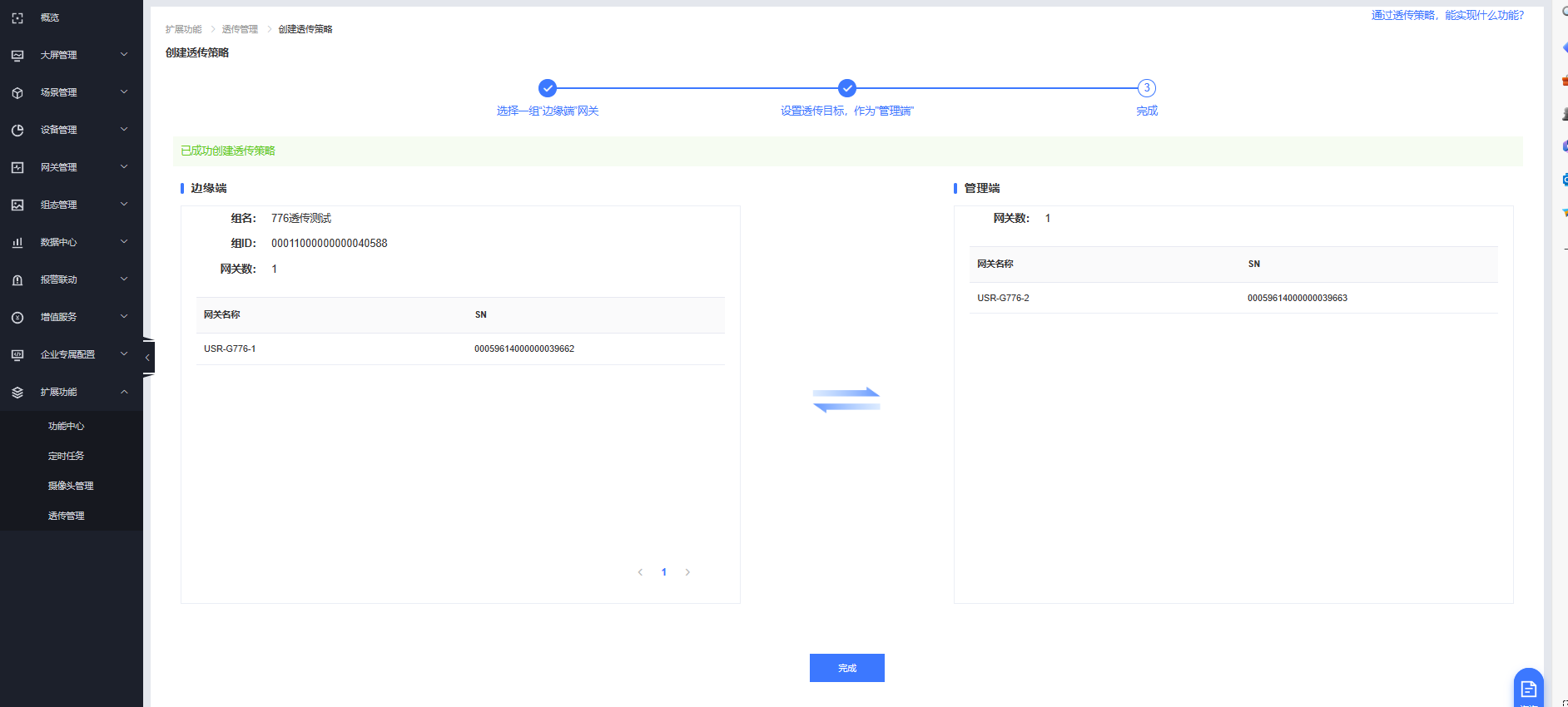
Task: Open 透传管理 in the sidebar submenu
Action: coord(67,516)
